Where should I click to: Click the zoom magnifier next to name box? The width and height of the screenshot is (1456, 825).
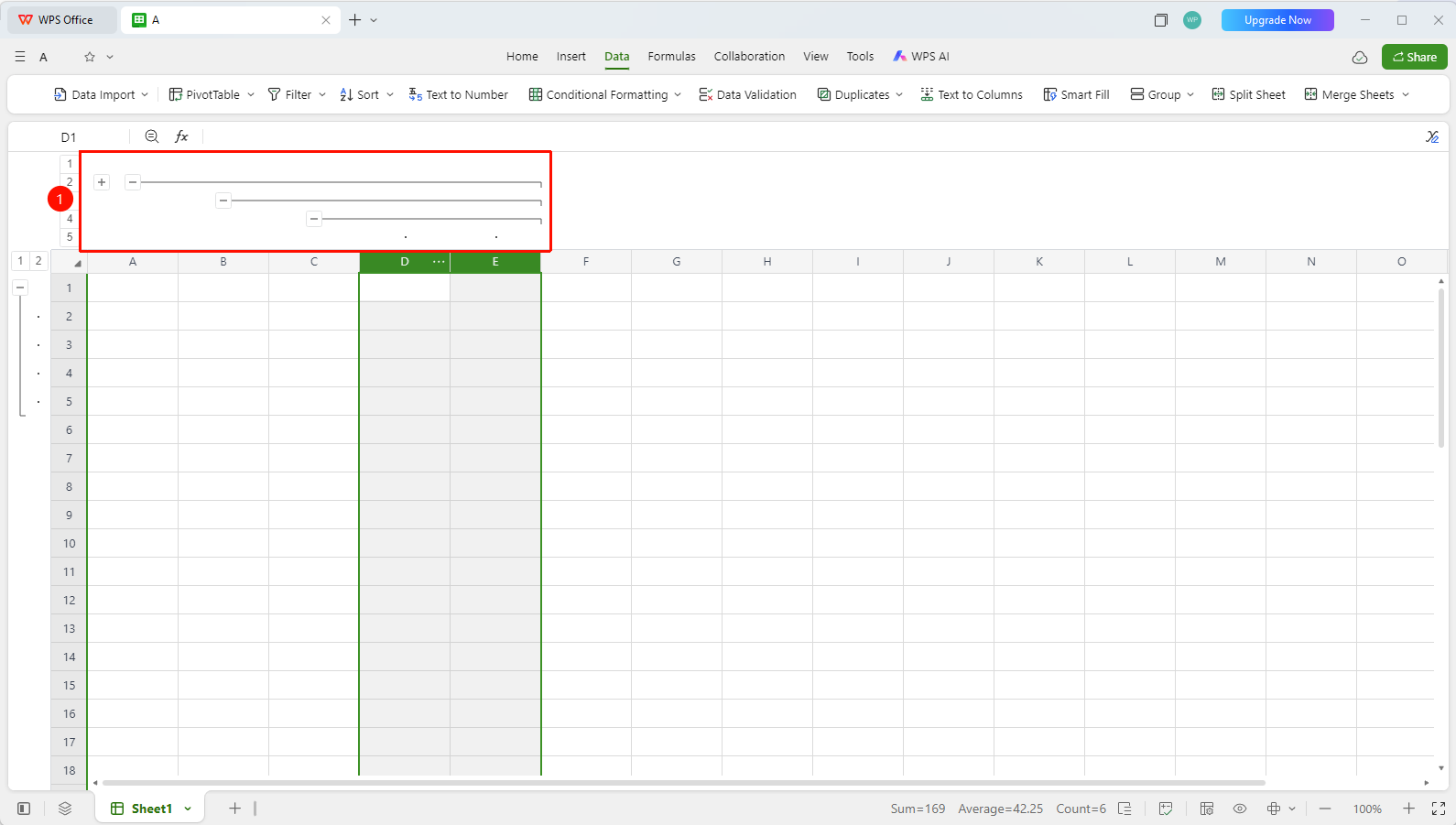152,136
